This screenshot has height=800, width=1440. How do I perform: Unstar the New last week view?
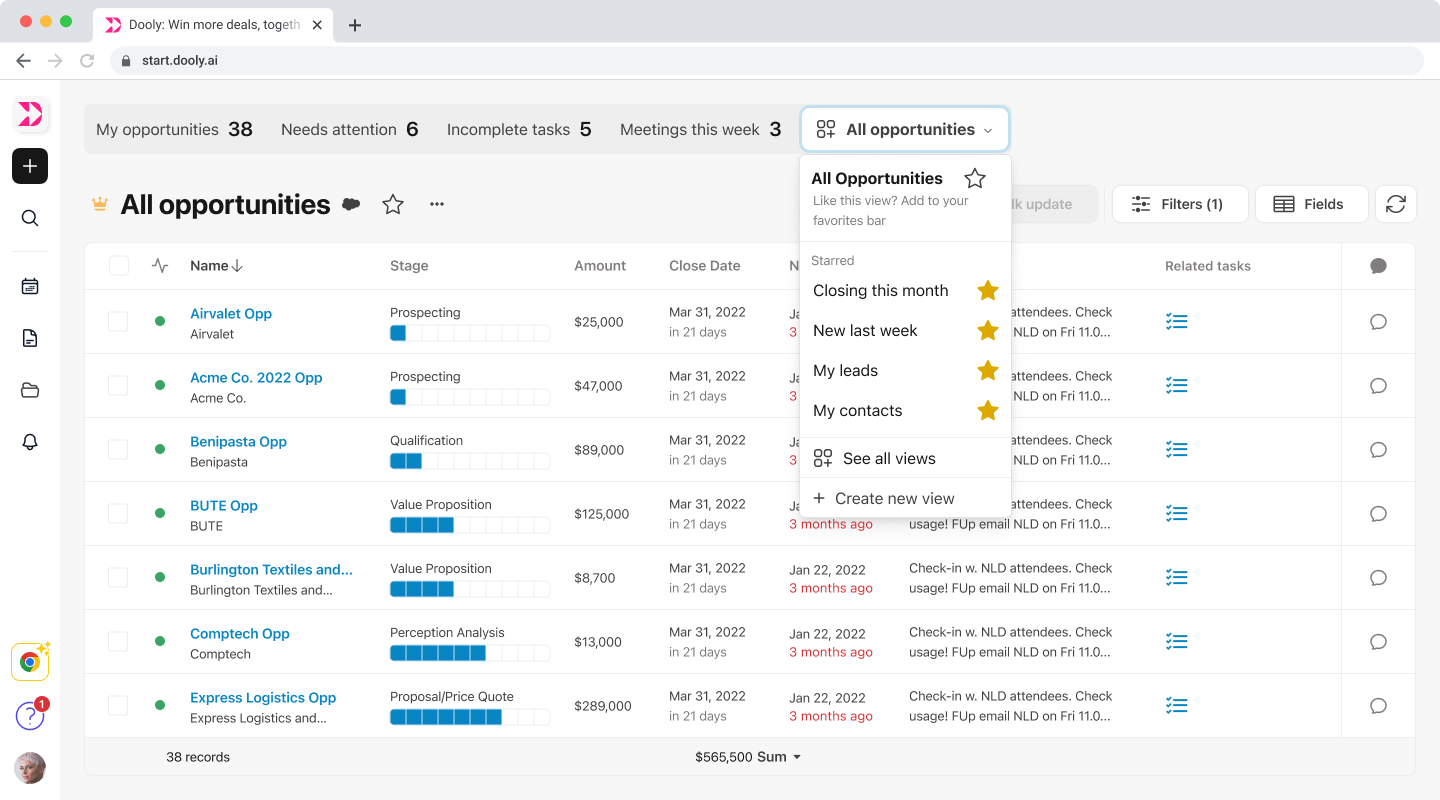click(x=988, y=331)
